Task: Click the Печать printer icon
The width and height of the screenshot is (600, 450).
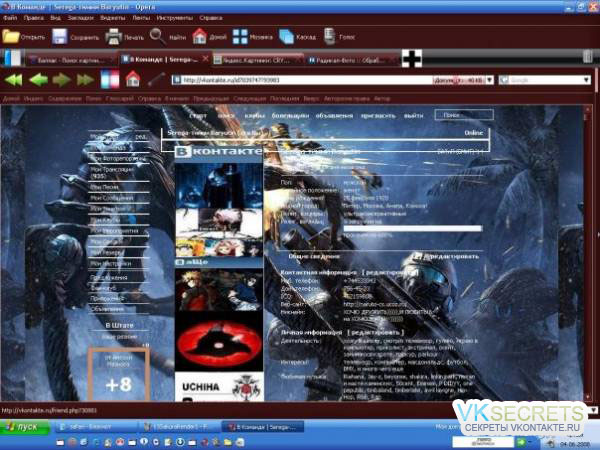Action: point(113,37)
